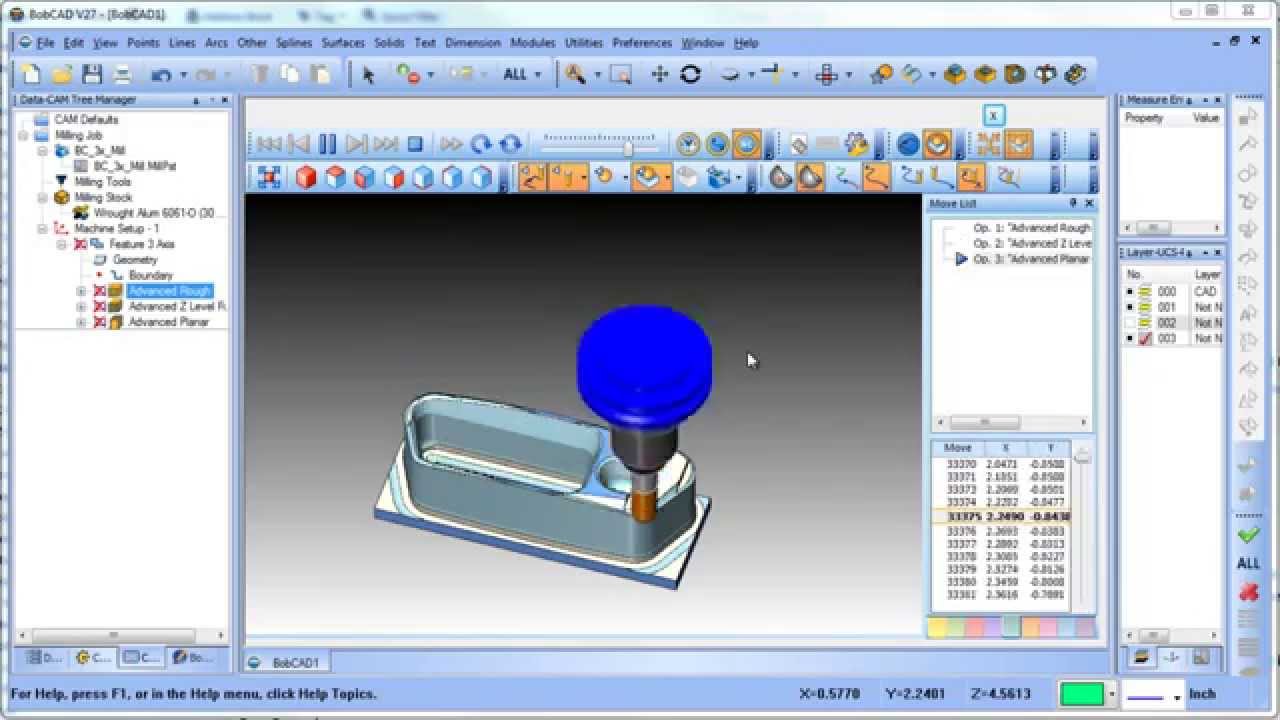Collapse Machine Setup - 1 node

coord(43,228)
